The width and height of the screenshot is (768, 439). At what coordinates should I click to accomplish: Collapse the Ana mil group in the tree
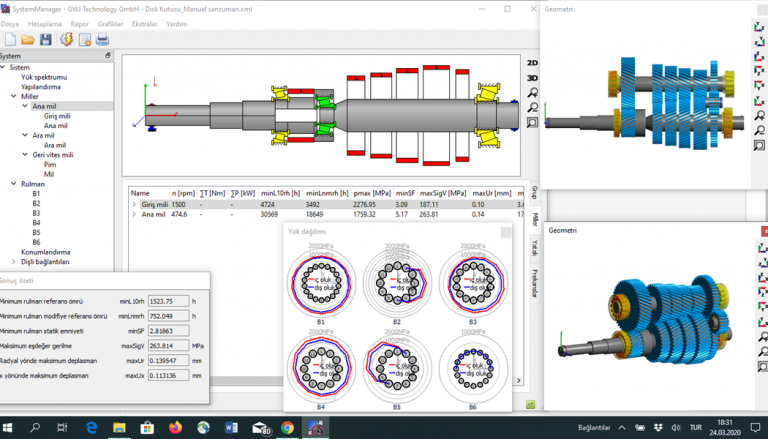point(25,106)
